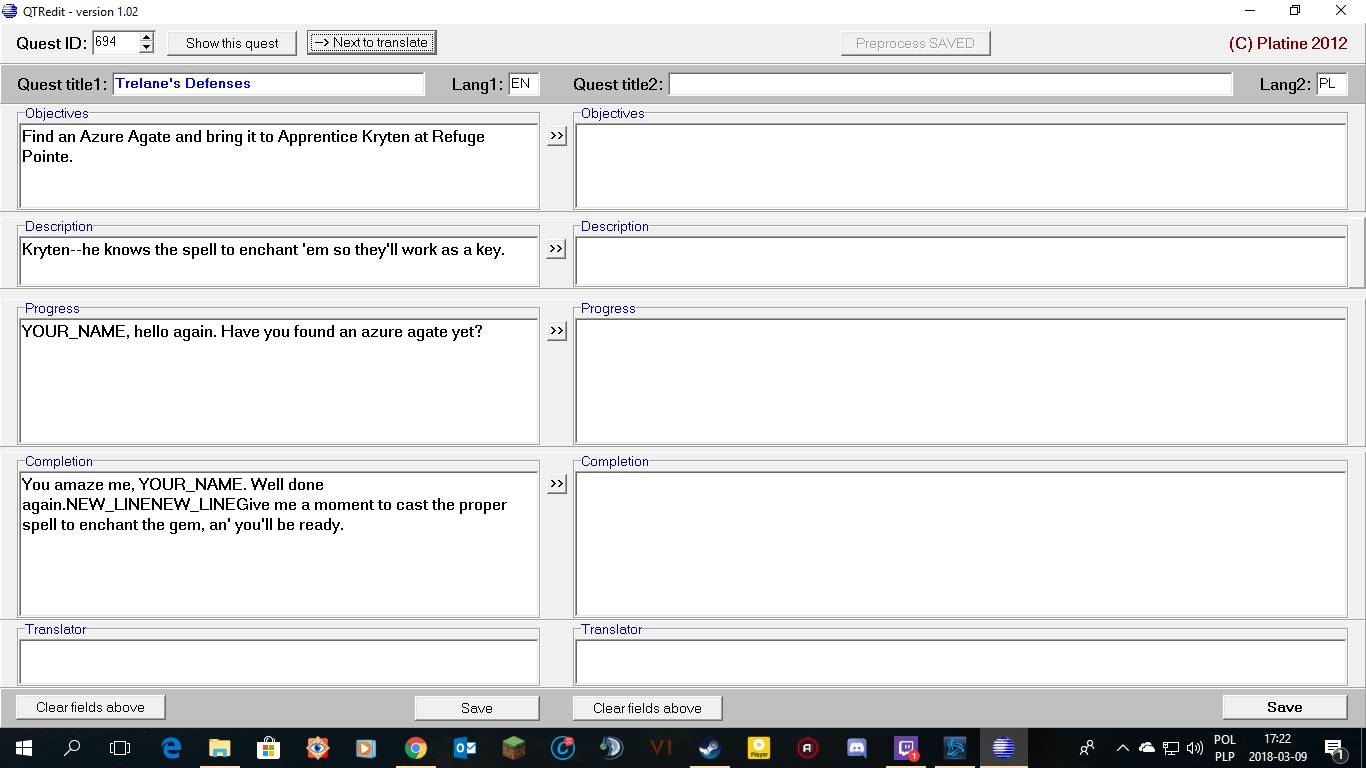
Task: Decrease Quest ID with down arrow
Action: [x=147, y=48]
